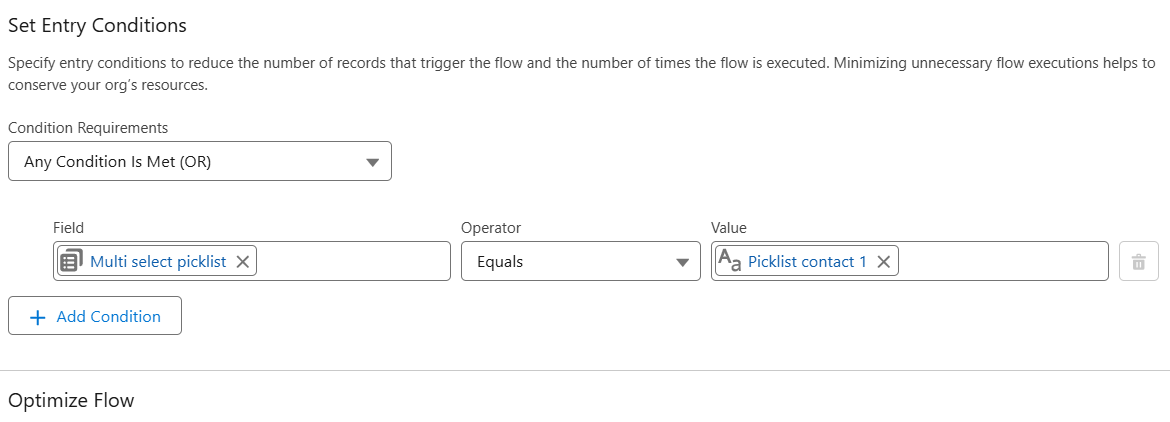Click empty area of Field input

pyautogui.click(x=350, y=262)
